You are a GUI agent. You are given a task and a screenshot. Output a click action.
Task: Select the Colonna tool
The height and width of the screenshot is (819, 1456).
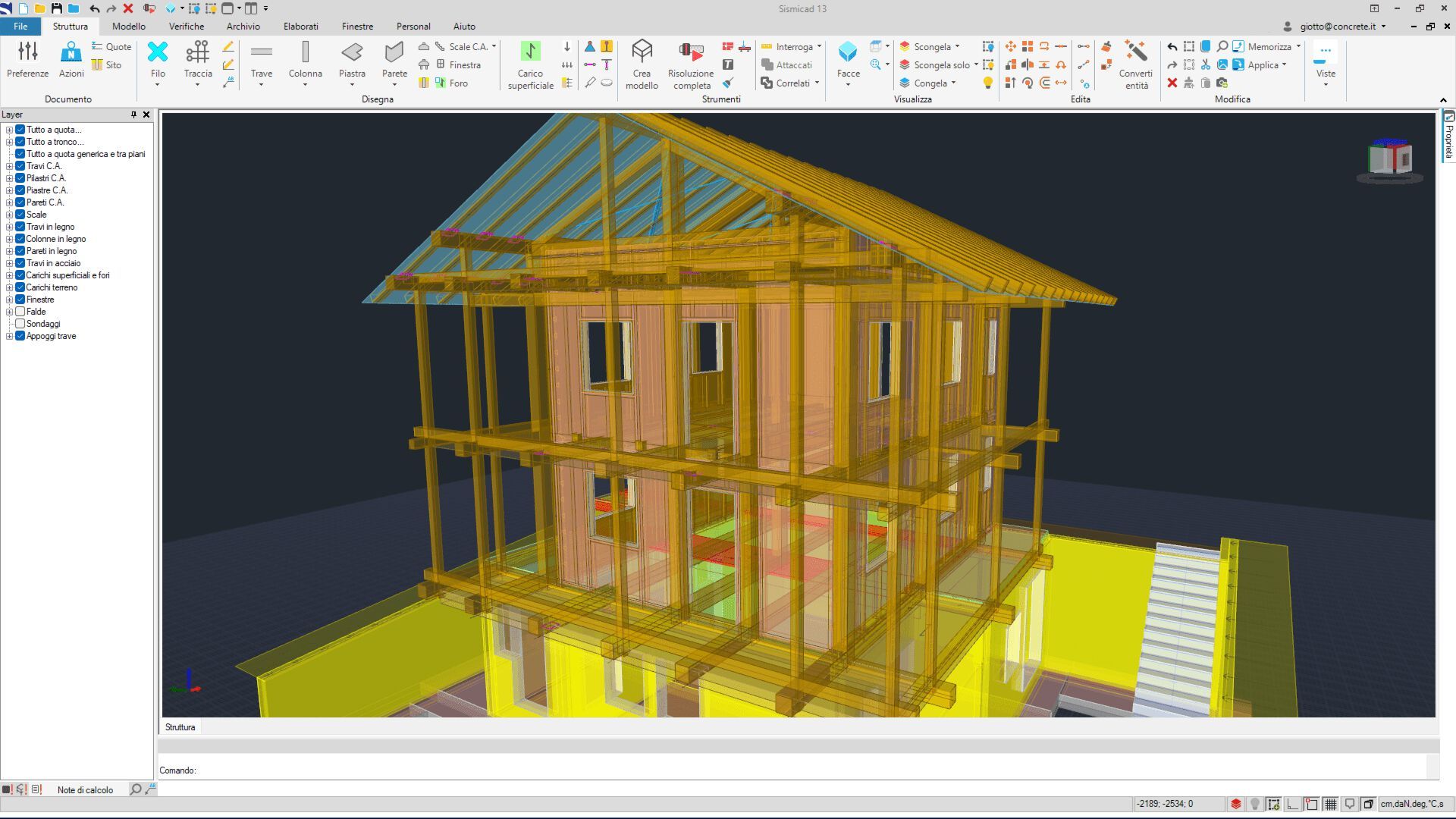[305, 53]
